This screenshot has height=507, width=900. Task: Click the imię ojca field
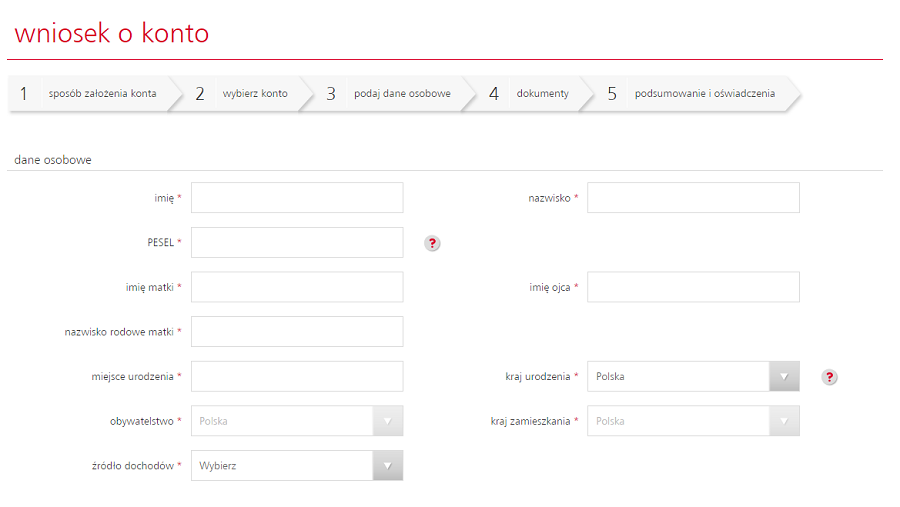click(693, 287)
